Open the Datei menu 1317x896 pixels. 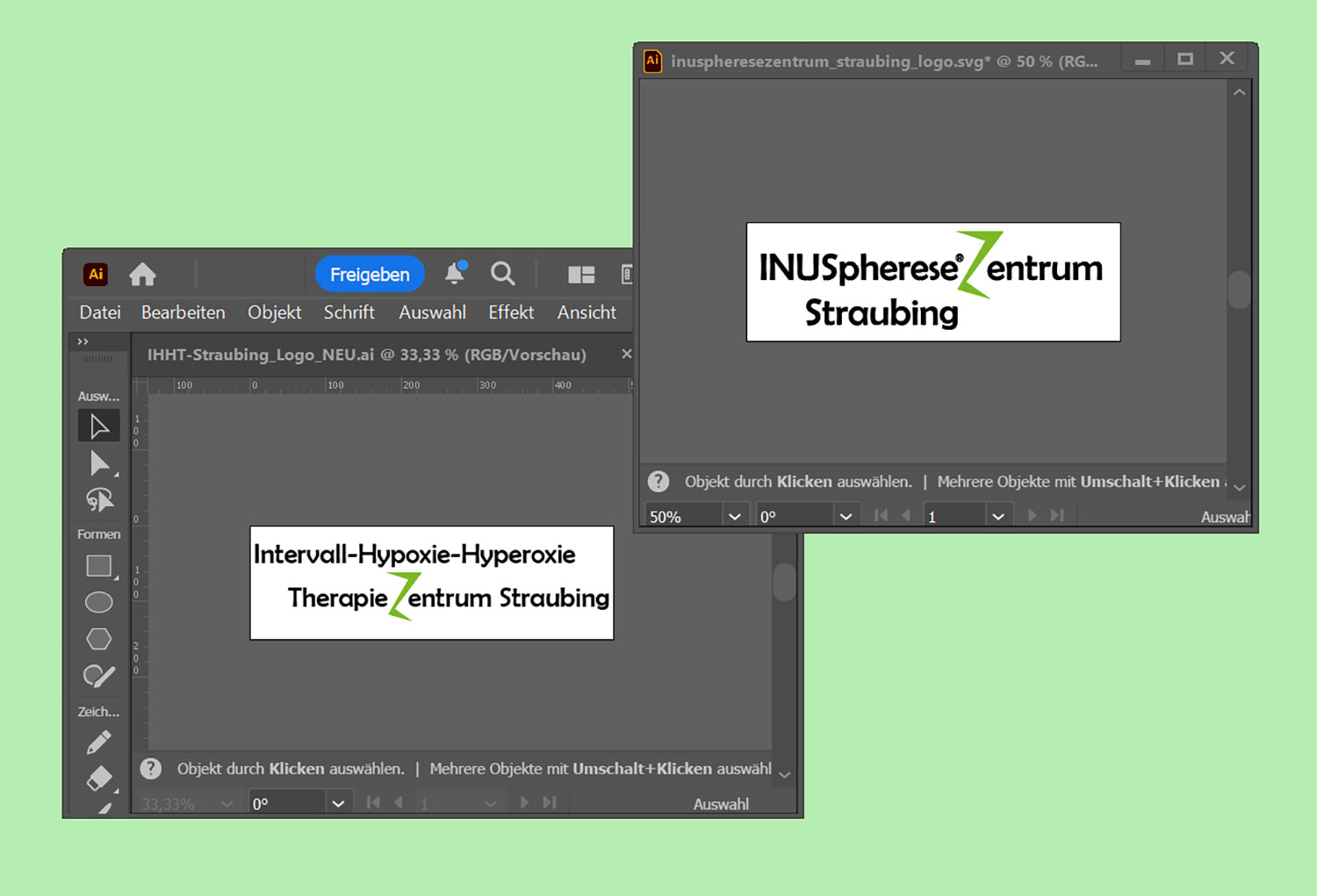tap(100, 312)
